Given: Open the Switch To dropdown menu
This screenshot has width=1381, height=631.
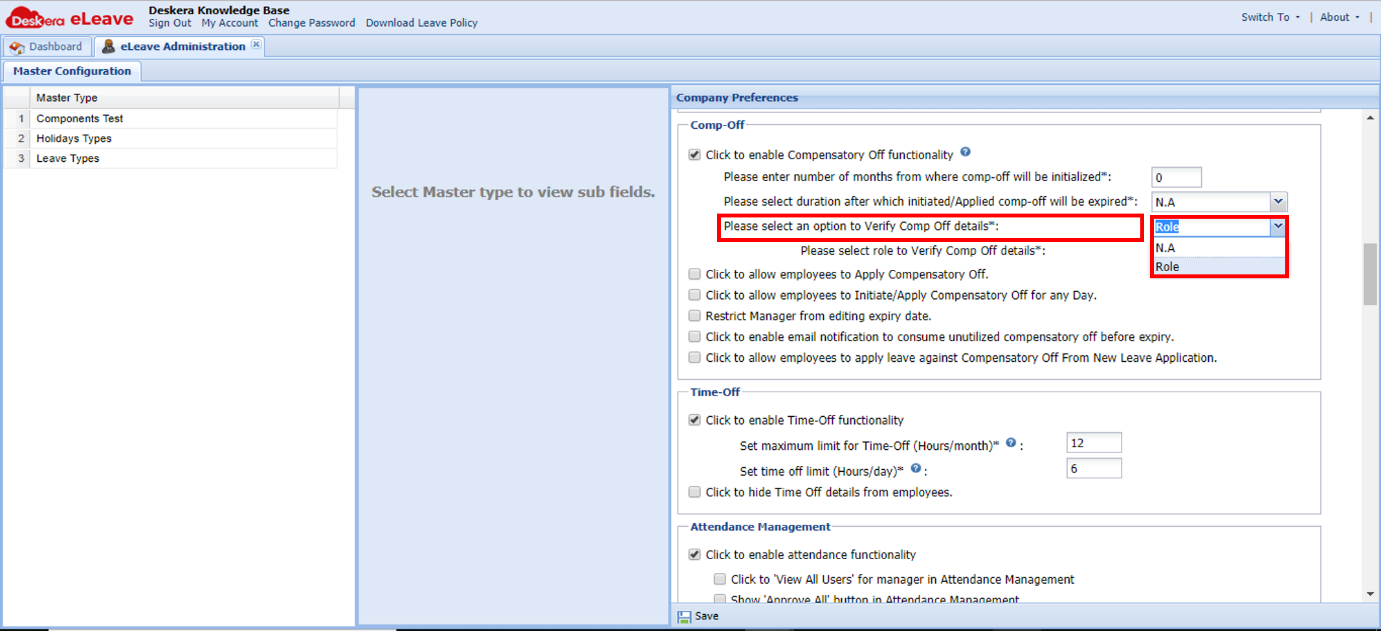Looking at the screenshot, I should click(1268, 16).
